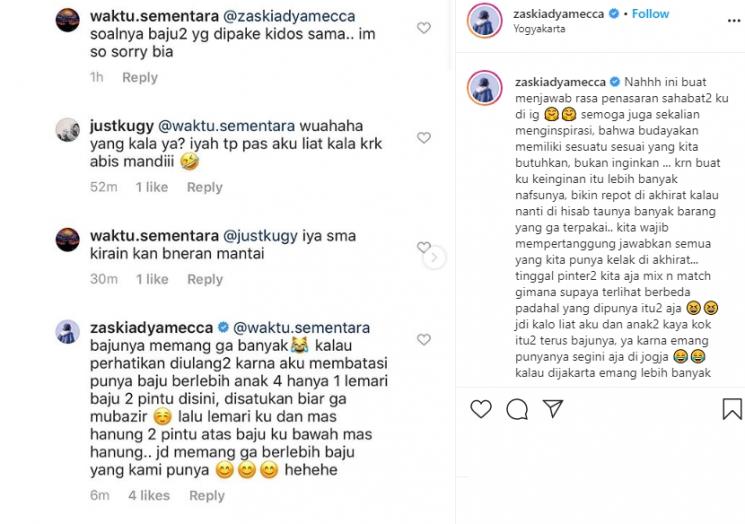This screenshot has height=524, width=745.
Task: Like waktu.sementara's 'soalnya baju2' comment
Action: (424, 28)
